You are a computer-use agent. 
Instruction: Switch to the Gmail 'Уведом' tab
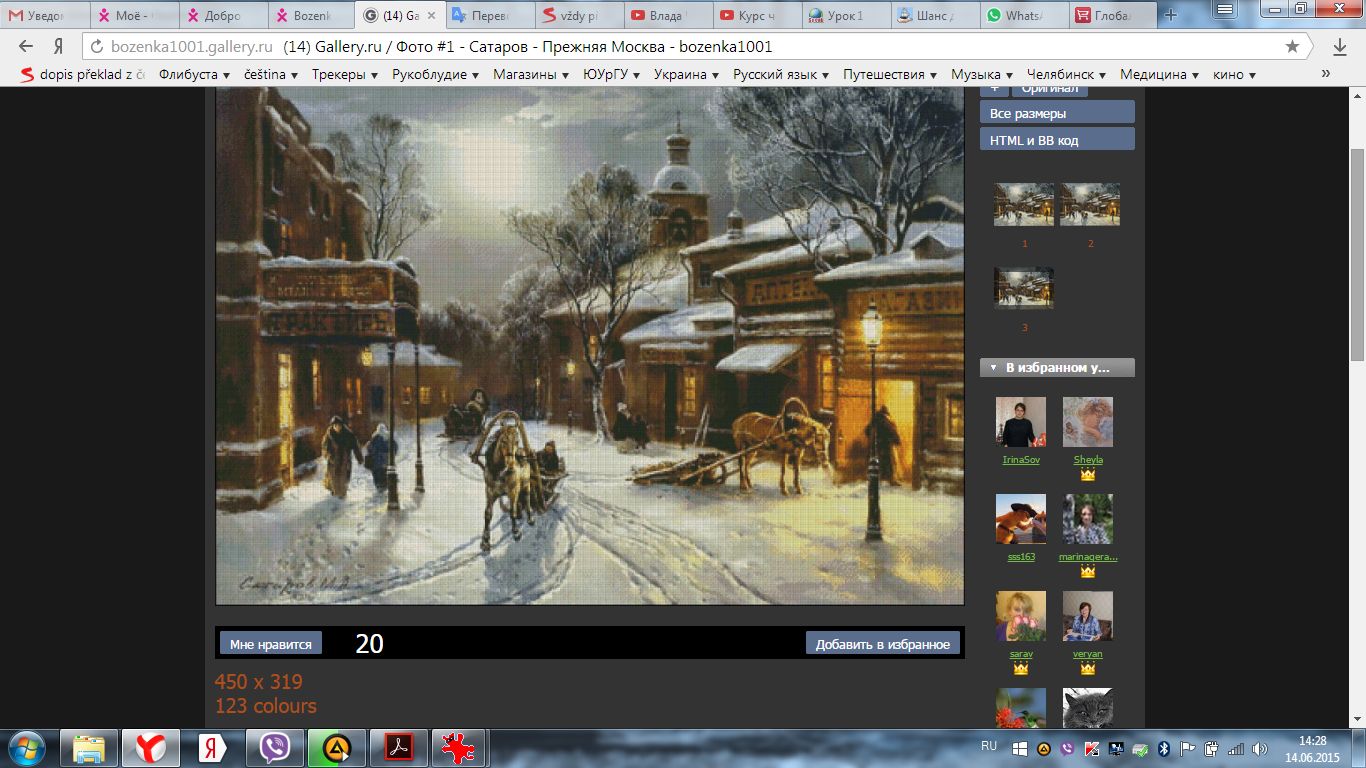coord(44,15)
